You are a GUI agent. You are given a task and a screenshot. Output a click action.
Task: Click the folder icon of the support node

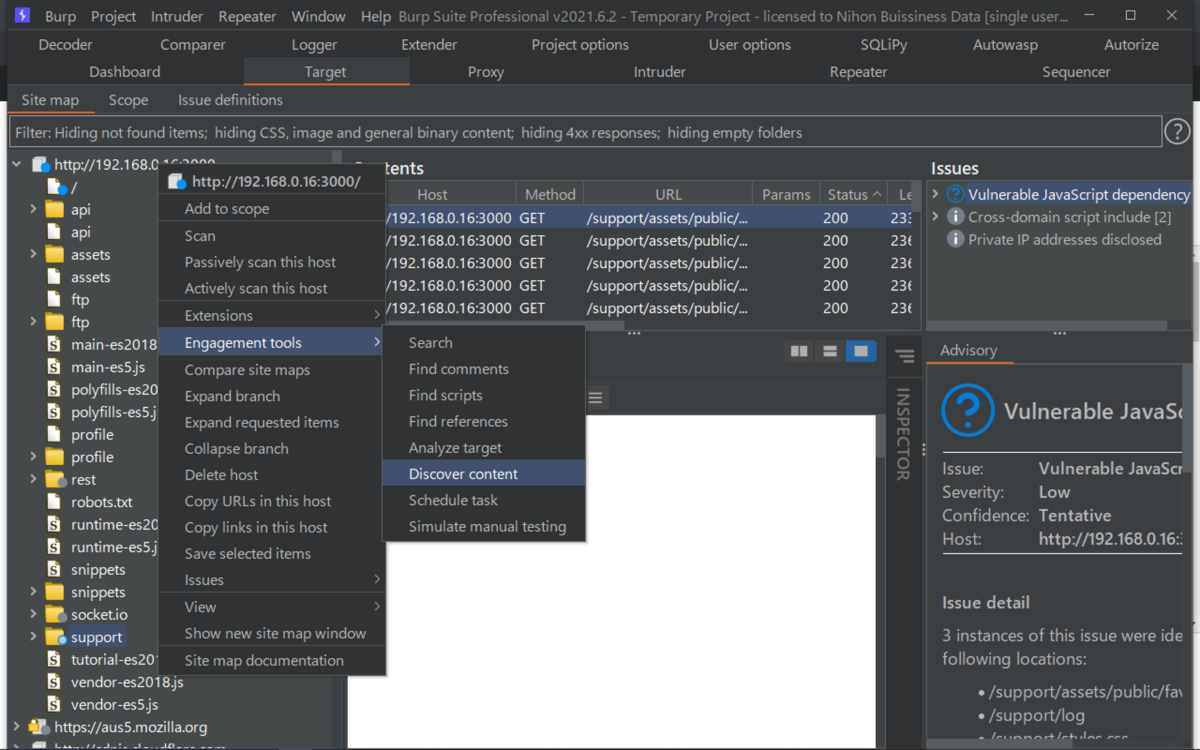pyautogui.click(x=55, y=637)
